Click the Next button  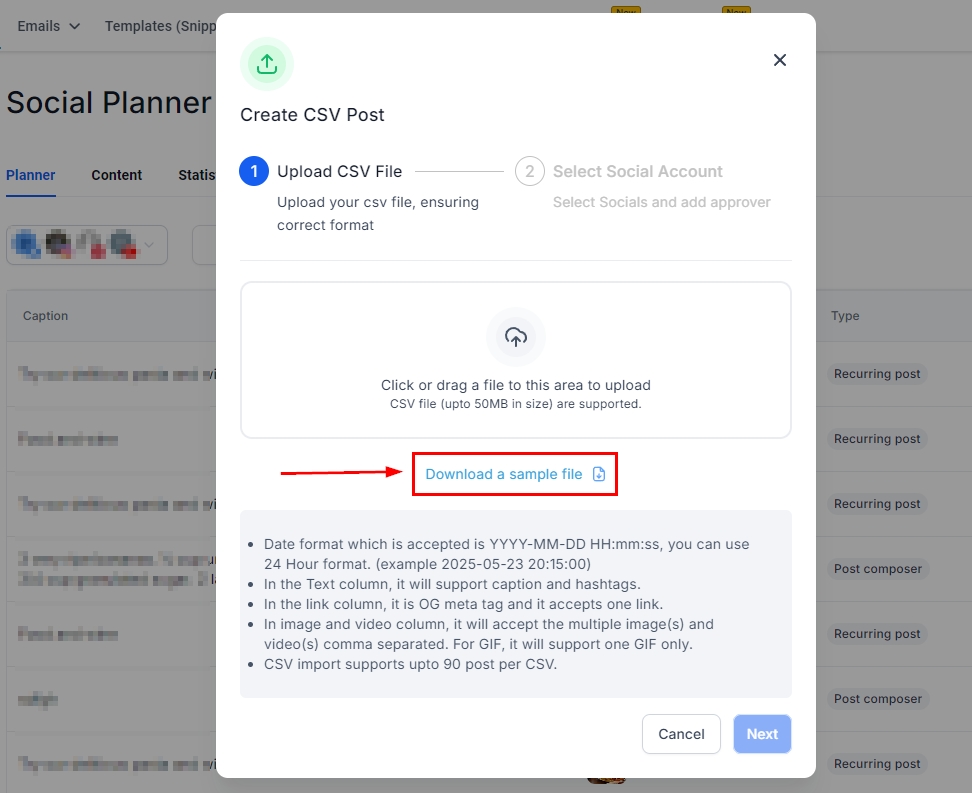pyautogui.click(x=762, y=734)
